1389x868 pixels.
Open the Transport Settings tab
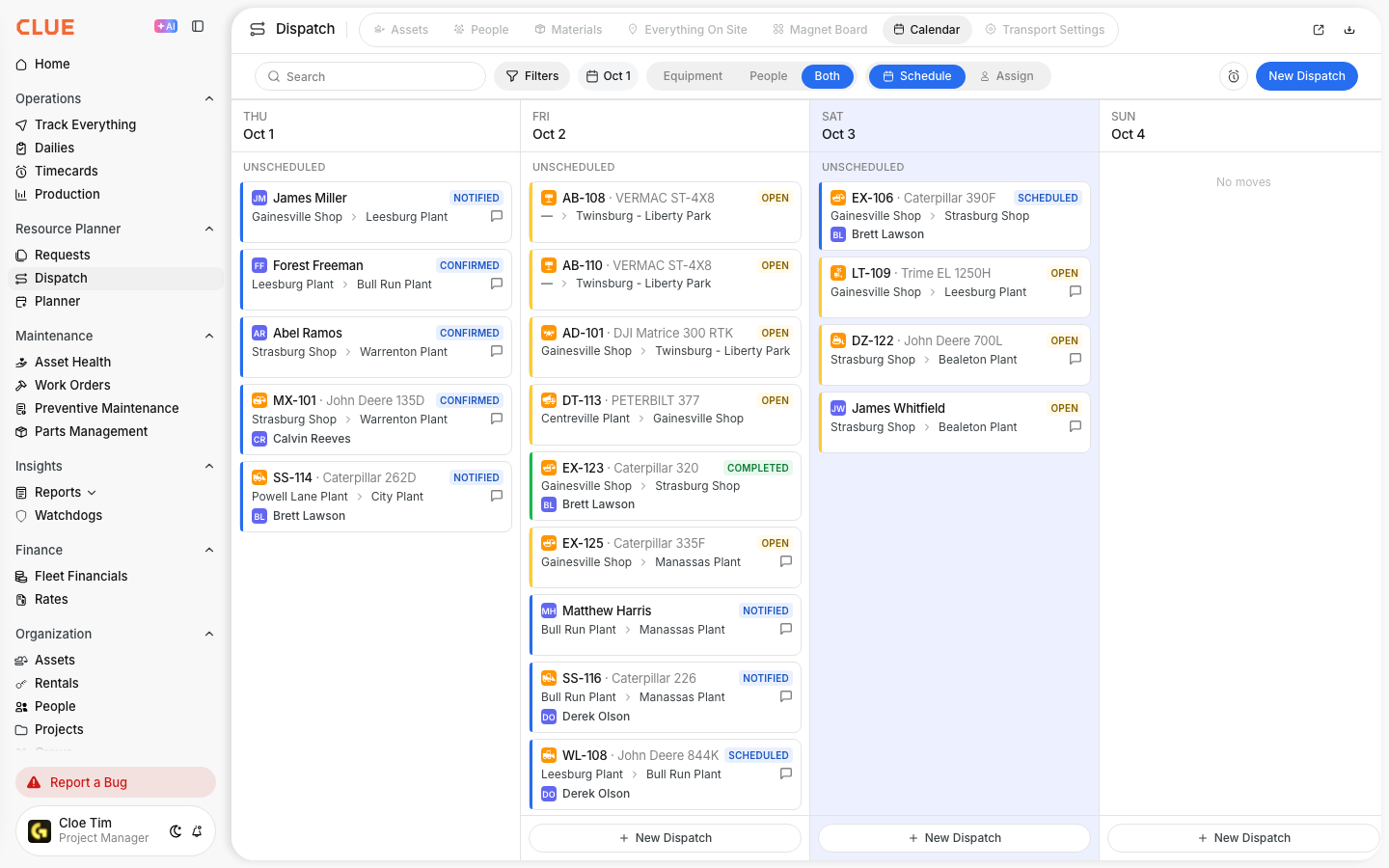pyautogui.click(x=1045, y=30)
